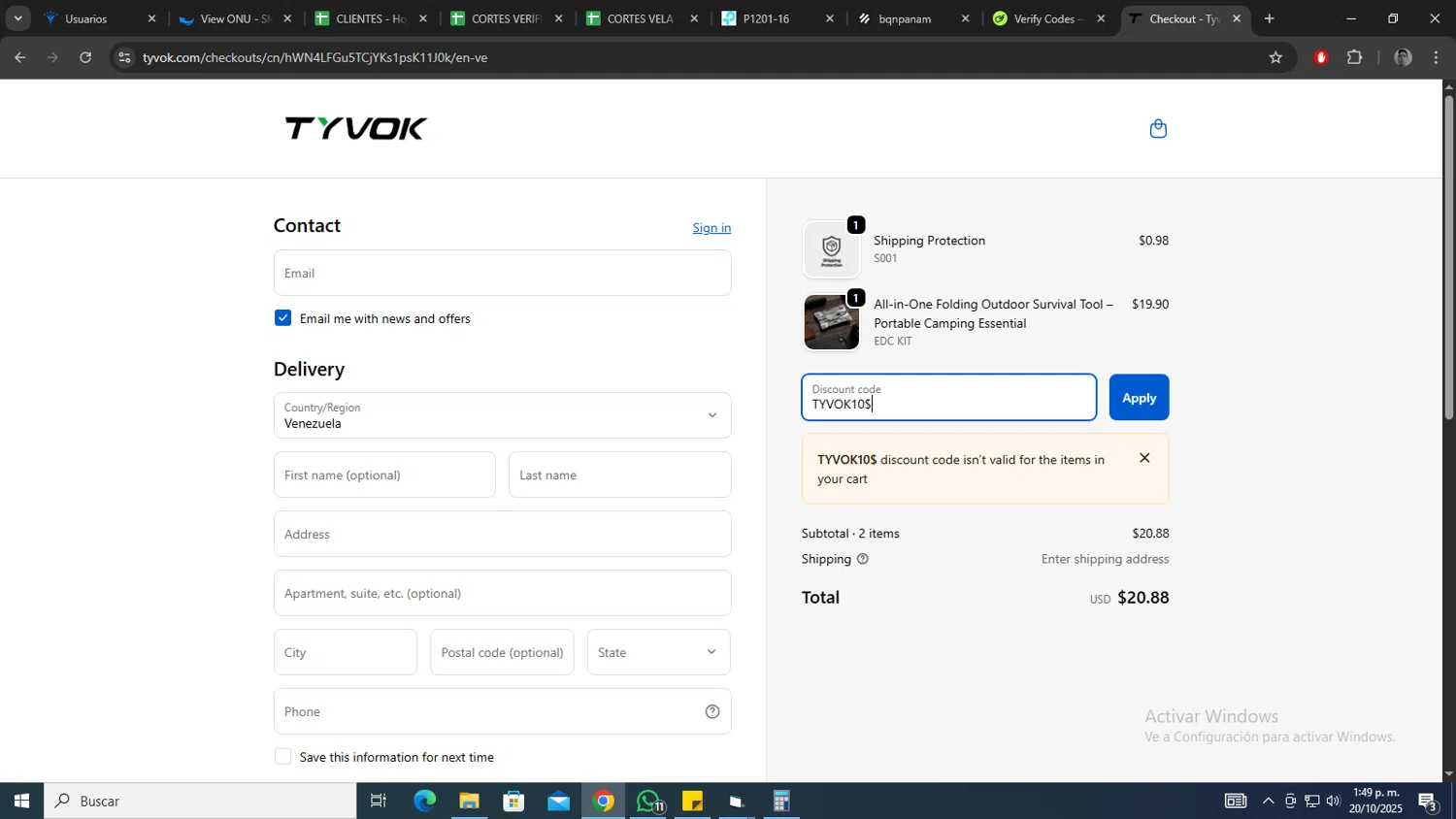Open File Explorer from the taskbar

pyautogui.click(x=469, y=801)
